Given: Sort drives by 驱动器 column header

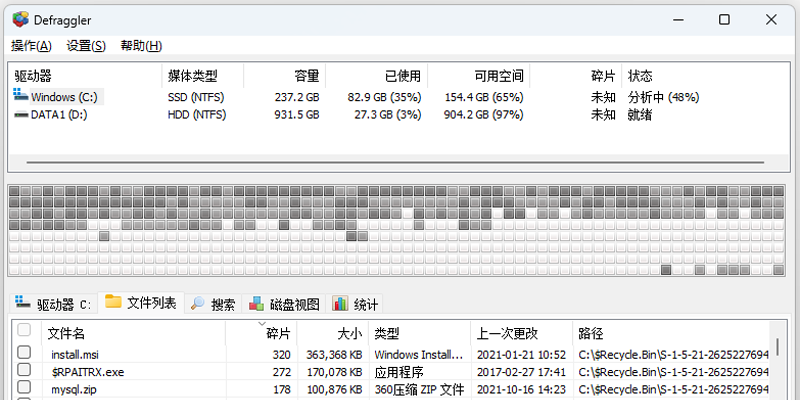Looking at the screenshot, I should 85,77.
